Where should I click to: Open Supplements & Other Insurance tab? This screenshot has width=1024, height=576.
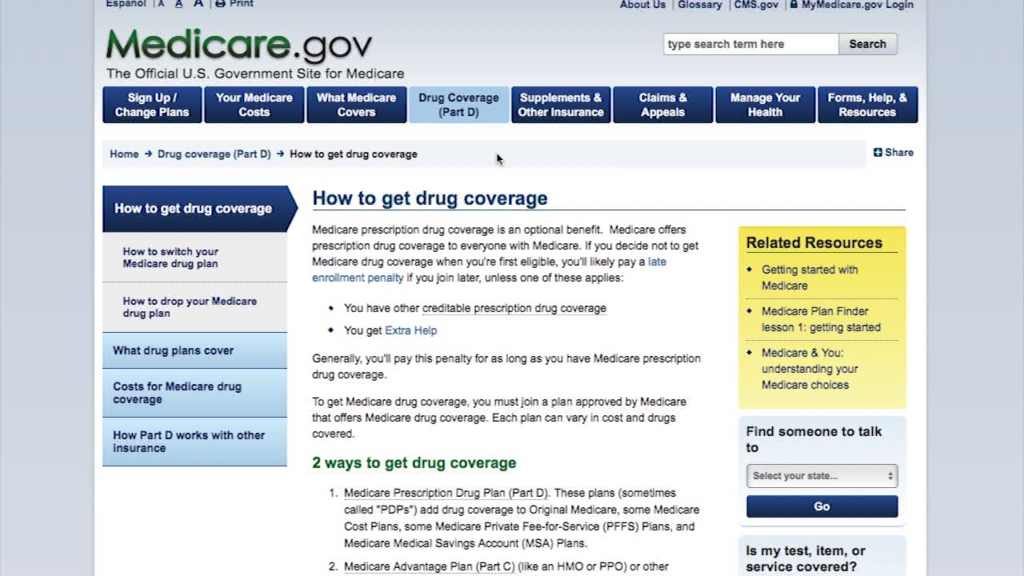561,104
